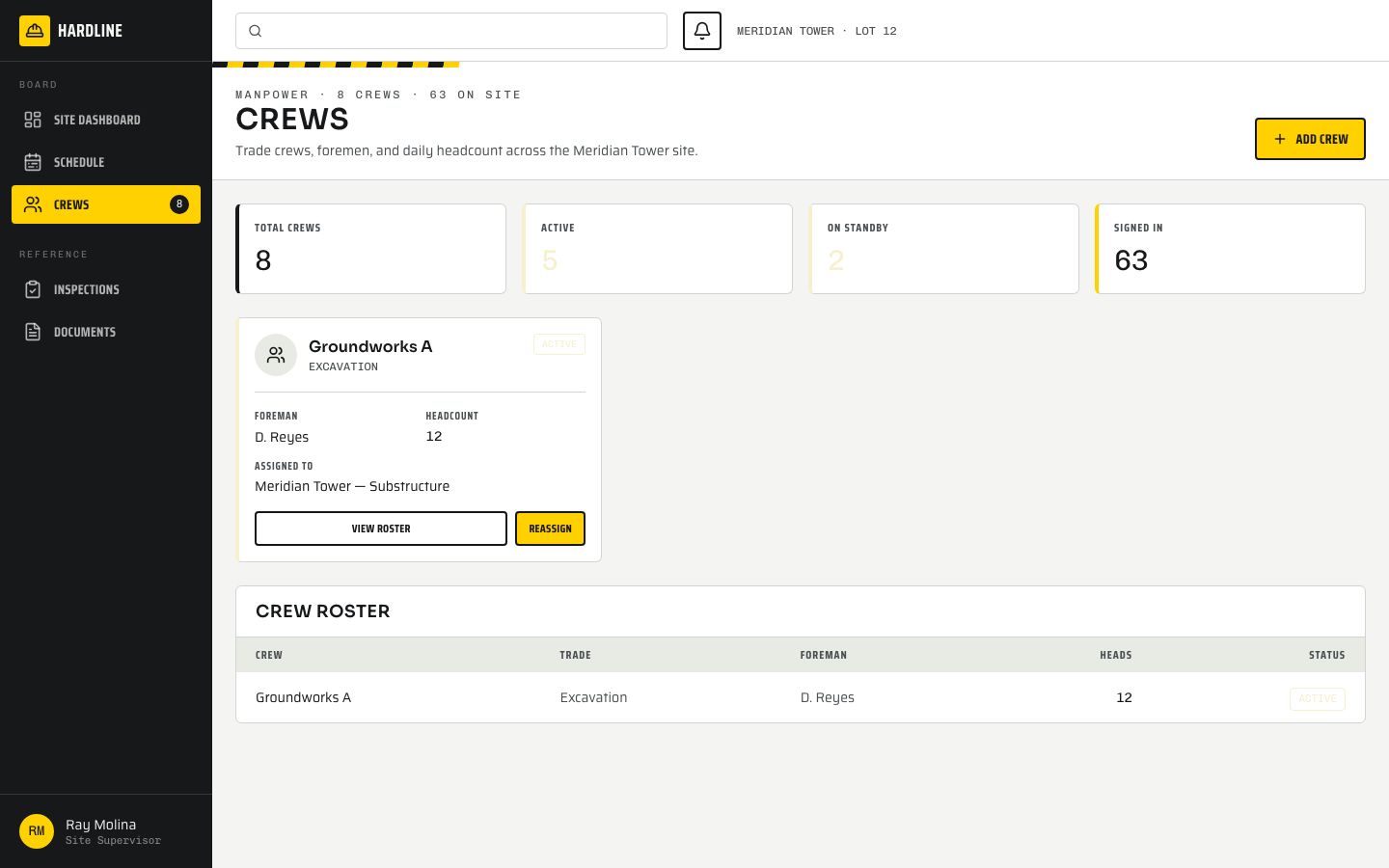Click the search magnifier icon

[256, 31]
